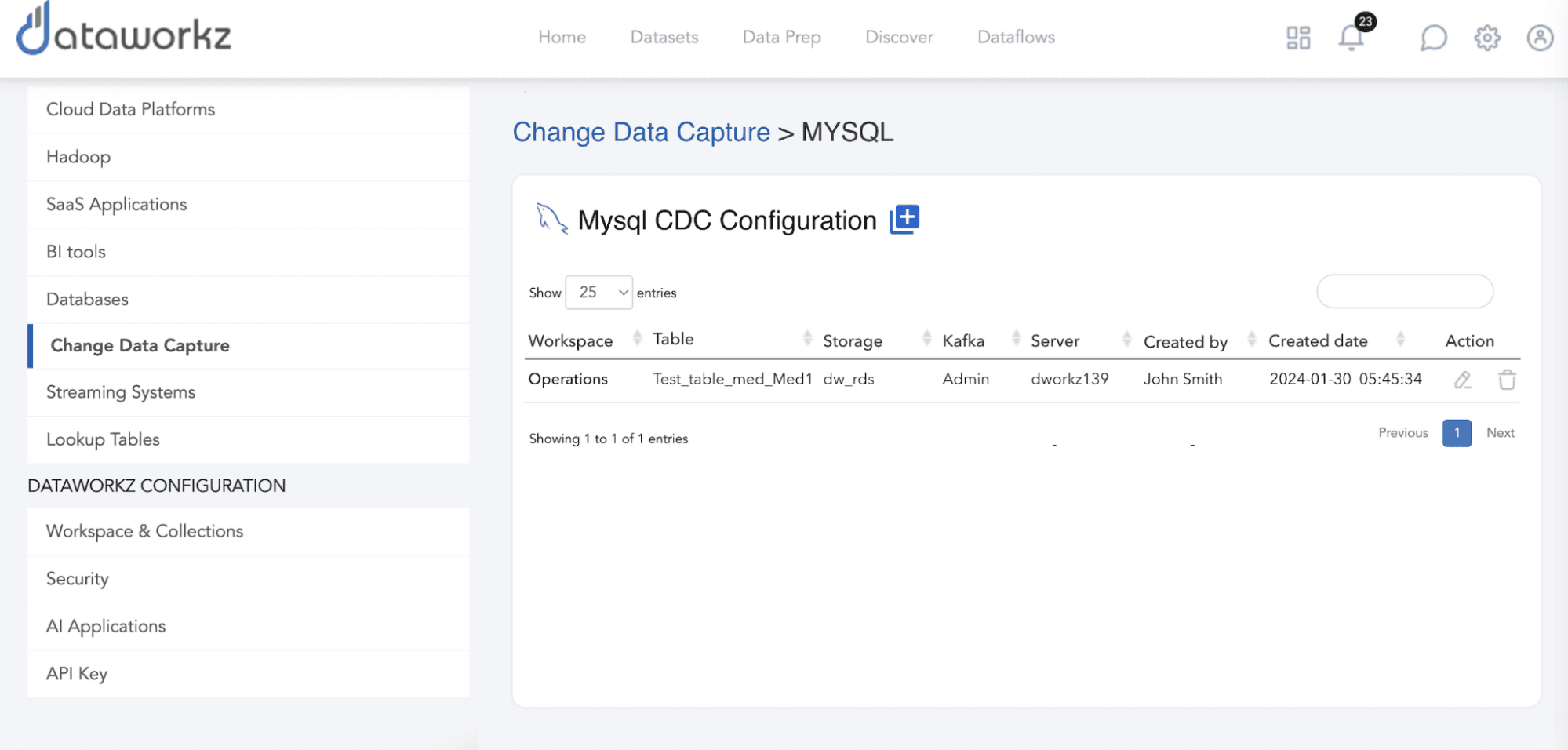Click the Dataworkz logo
Viewport: 1568px width, 750px height.
pyautogui.click(x=124, y=31)
